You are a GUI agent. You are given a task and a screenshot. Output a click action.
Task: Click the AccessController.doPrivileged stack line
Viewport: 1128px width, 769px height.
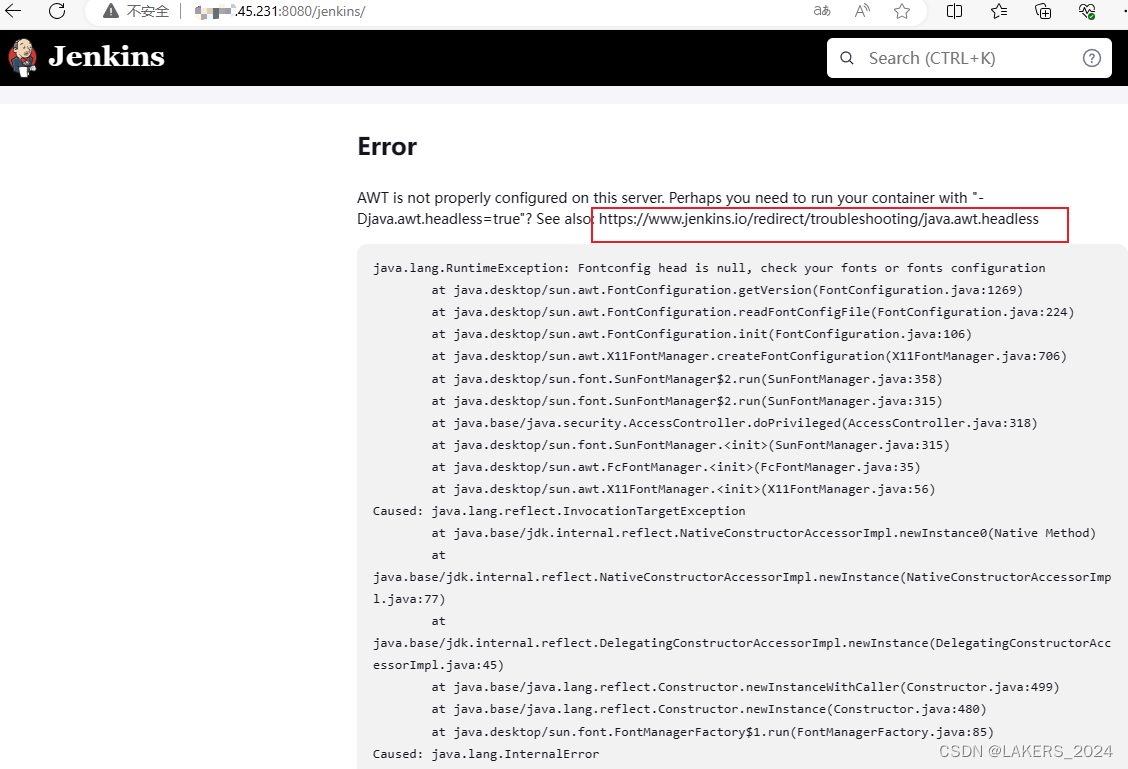[x=734, y=423]
